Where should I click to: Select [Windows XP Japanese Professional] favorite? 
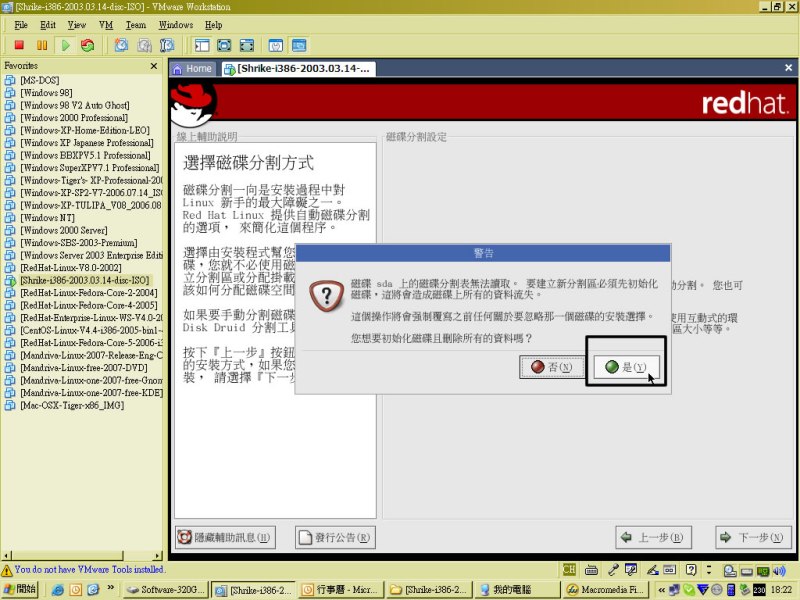(87, 142)
